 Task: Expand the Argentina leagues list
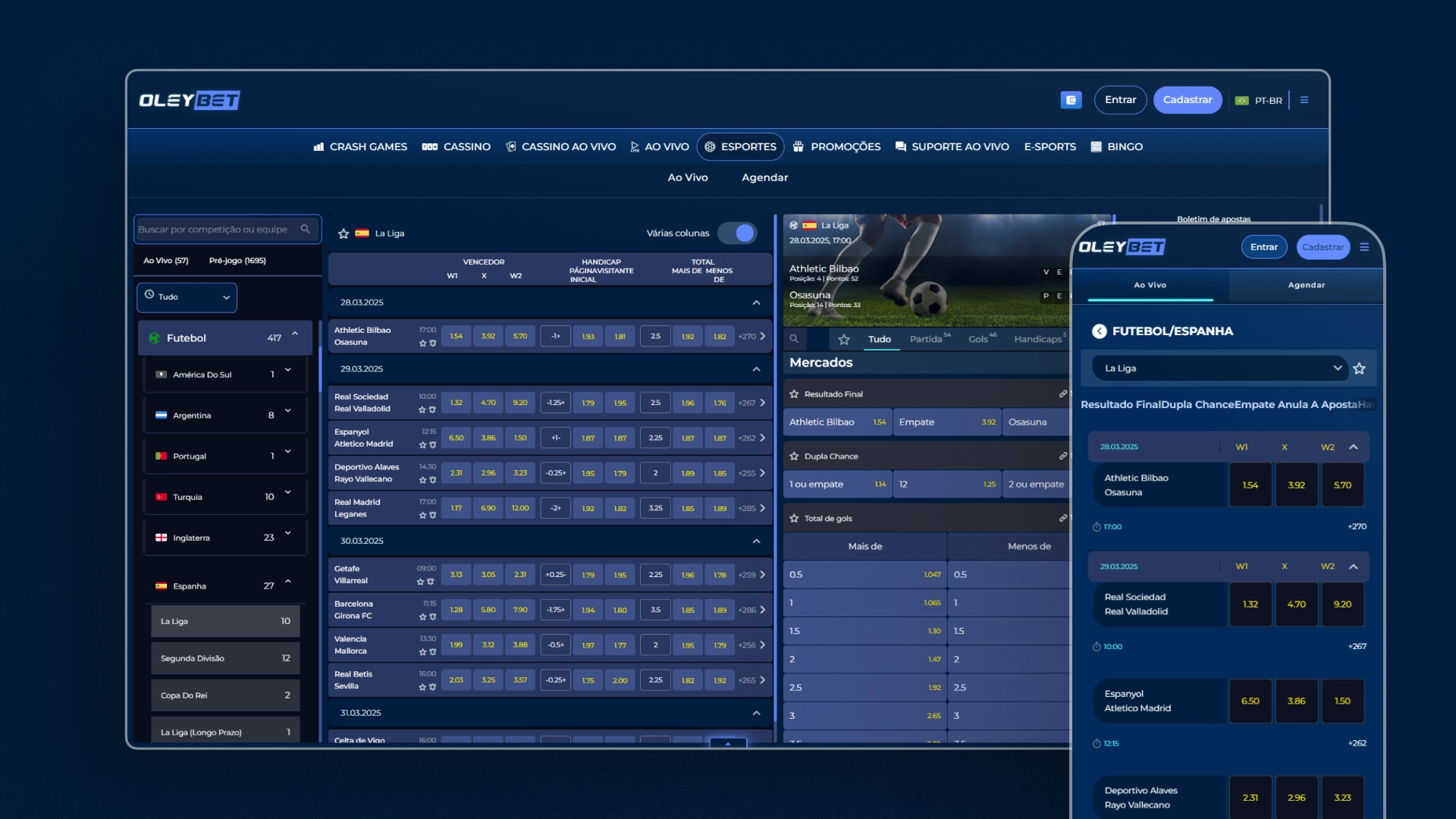tap(287, 415)
